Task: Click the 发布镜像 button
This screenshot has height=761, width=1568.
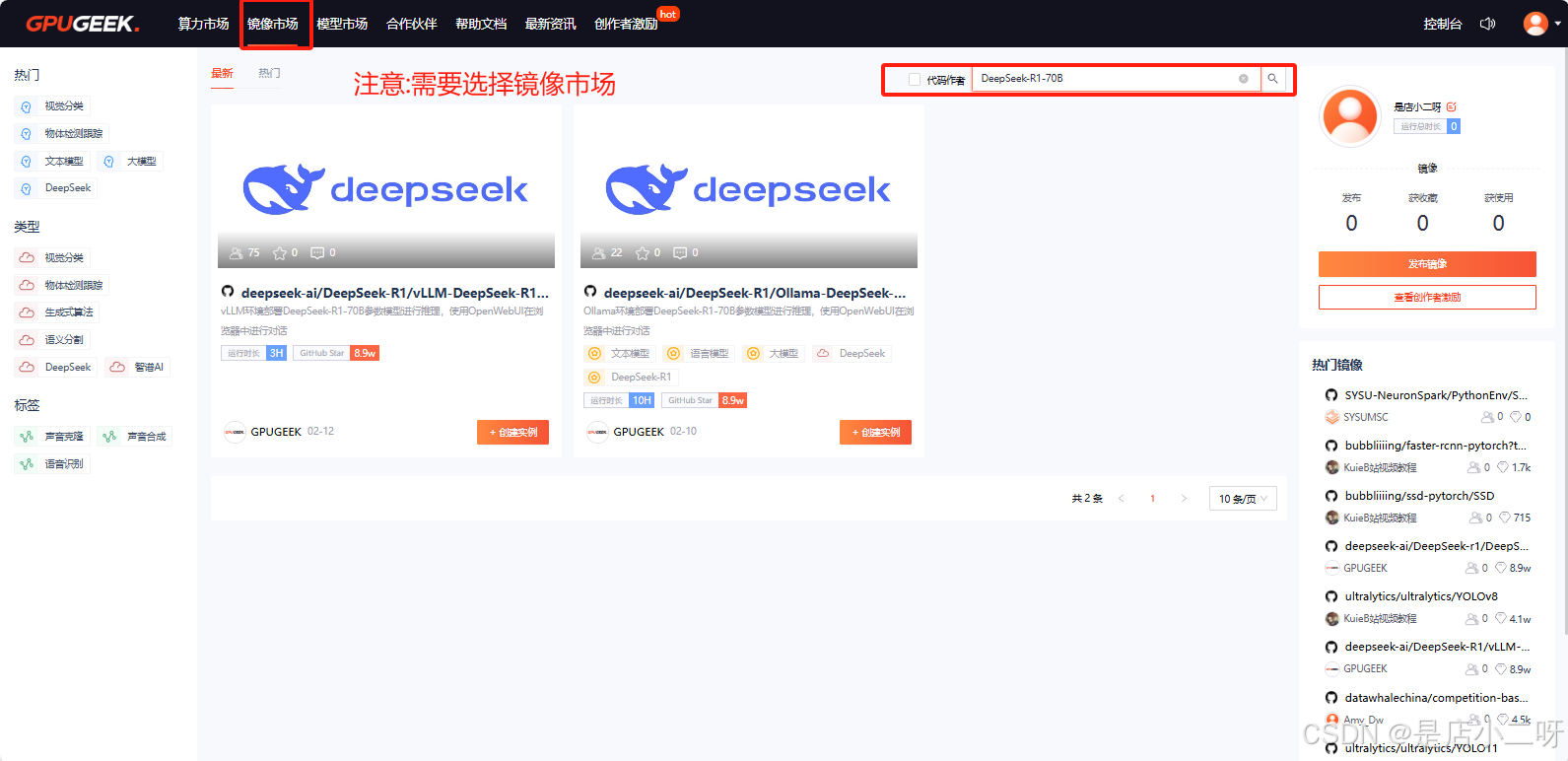Action: pyautogui.click(x=1427, y=264)
